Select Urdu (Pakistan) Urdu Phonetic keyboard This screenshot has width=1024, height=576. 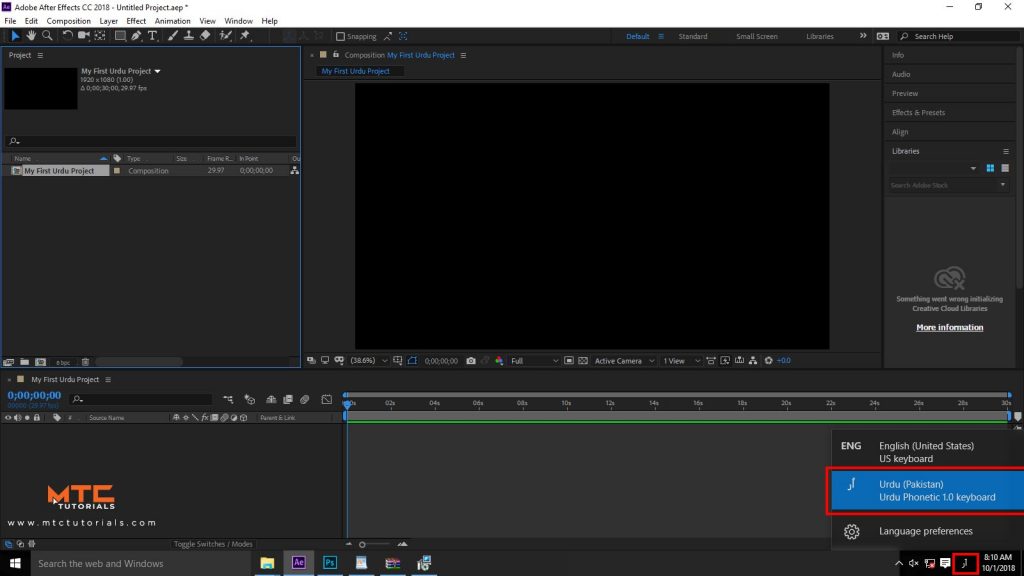coord(927,490)
